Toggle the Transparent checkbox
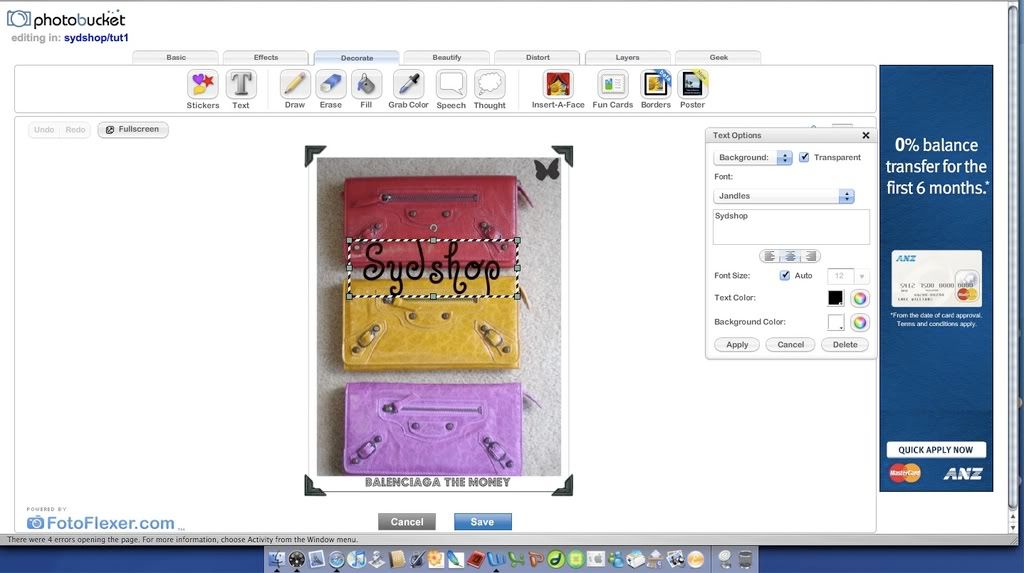Viewport: 1024px width, 573px height. pyautogui.click(x=804, y=157)
